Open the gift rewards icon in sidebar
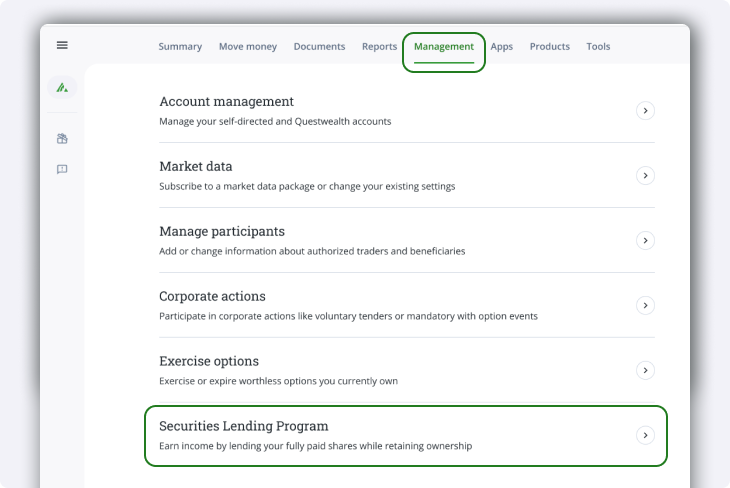 (x=62, y=139)
